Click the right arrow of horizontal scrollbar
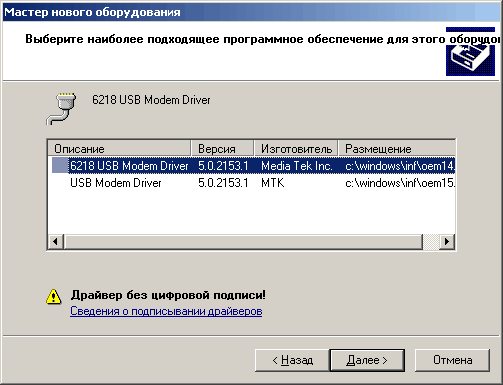This screenshot has height=385, width=503. (447, 241)
